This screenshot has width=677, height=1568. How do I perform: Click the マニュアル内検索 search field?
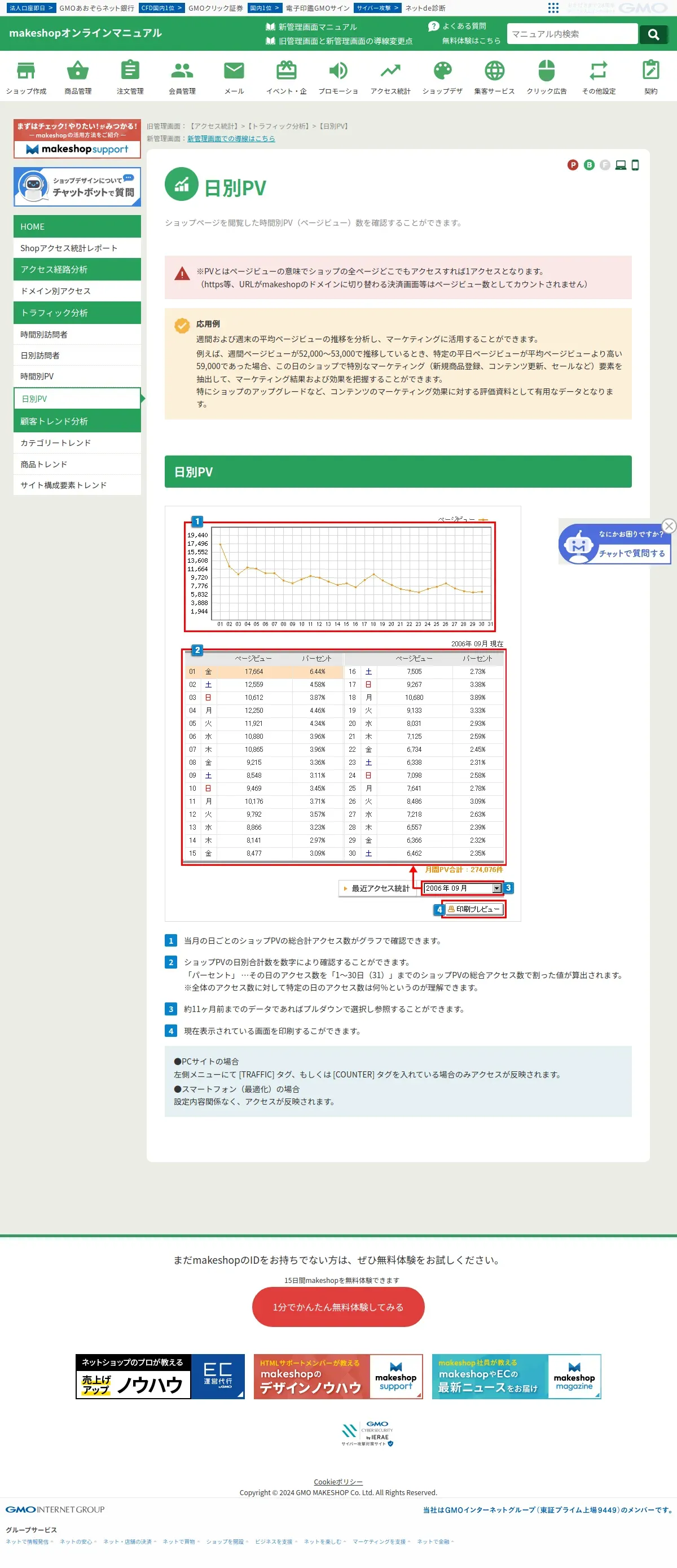click(x=573, y=34)
